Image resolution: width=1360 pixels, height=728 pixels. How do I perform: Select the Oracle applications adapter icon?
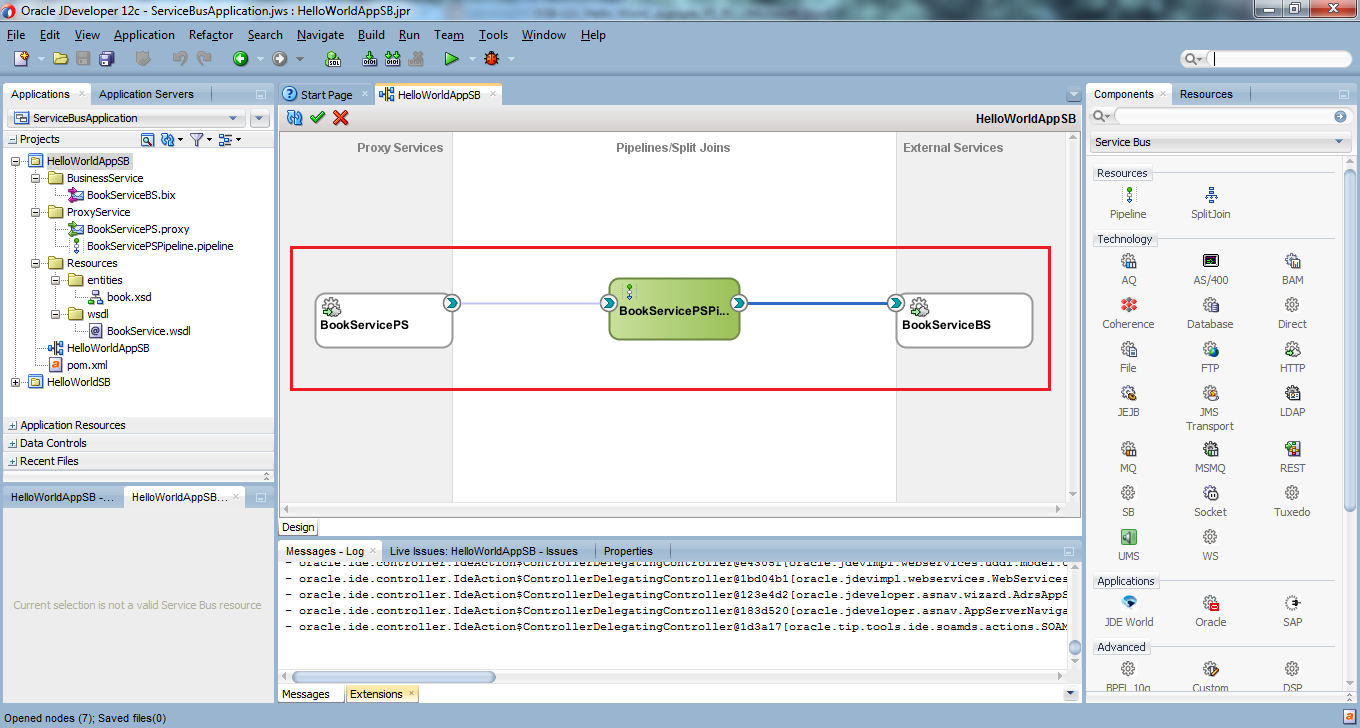[1210, 603]
